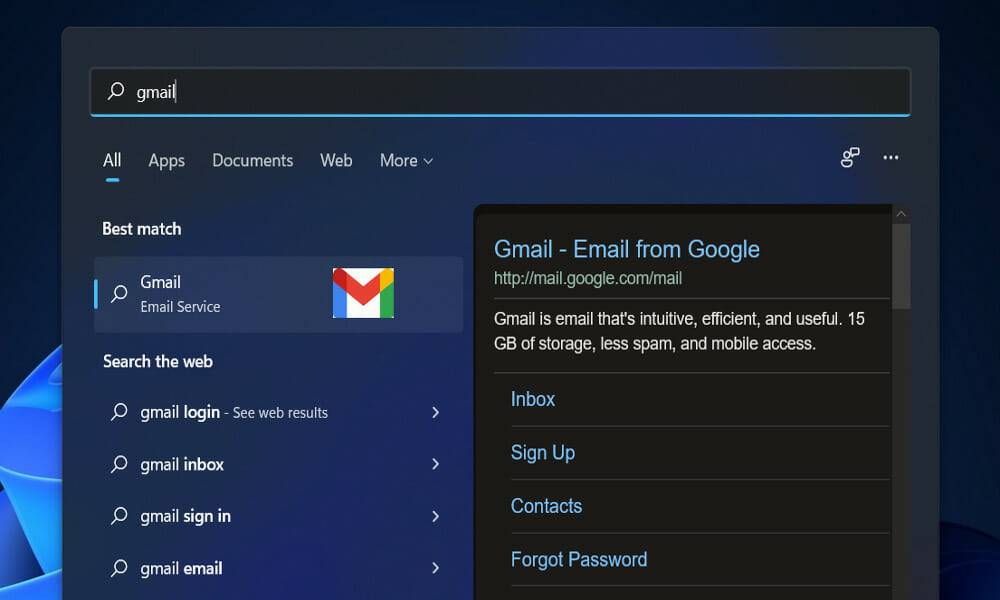Click search icon beside Gmail best match

(x=119, y=293)
